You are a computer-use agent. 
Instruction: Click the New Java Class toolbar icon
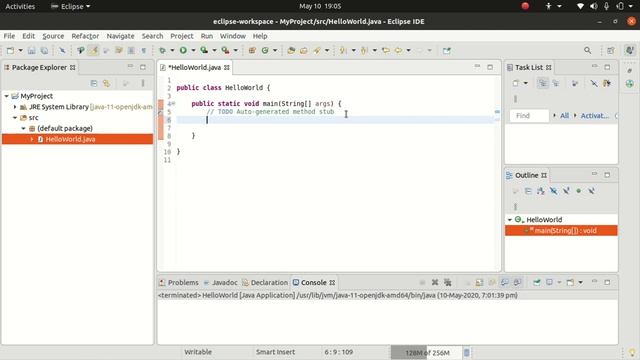pyautogui.click(x=265, y=51)
